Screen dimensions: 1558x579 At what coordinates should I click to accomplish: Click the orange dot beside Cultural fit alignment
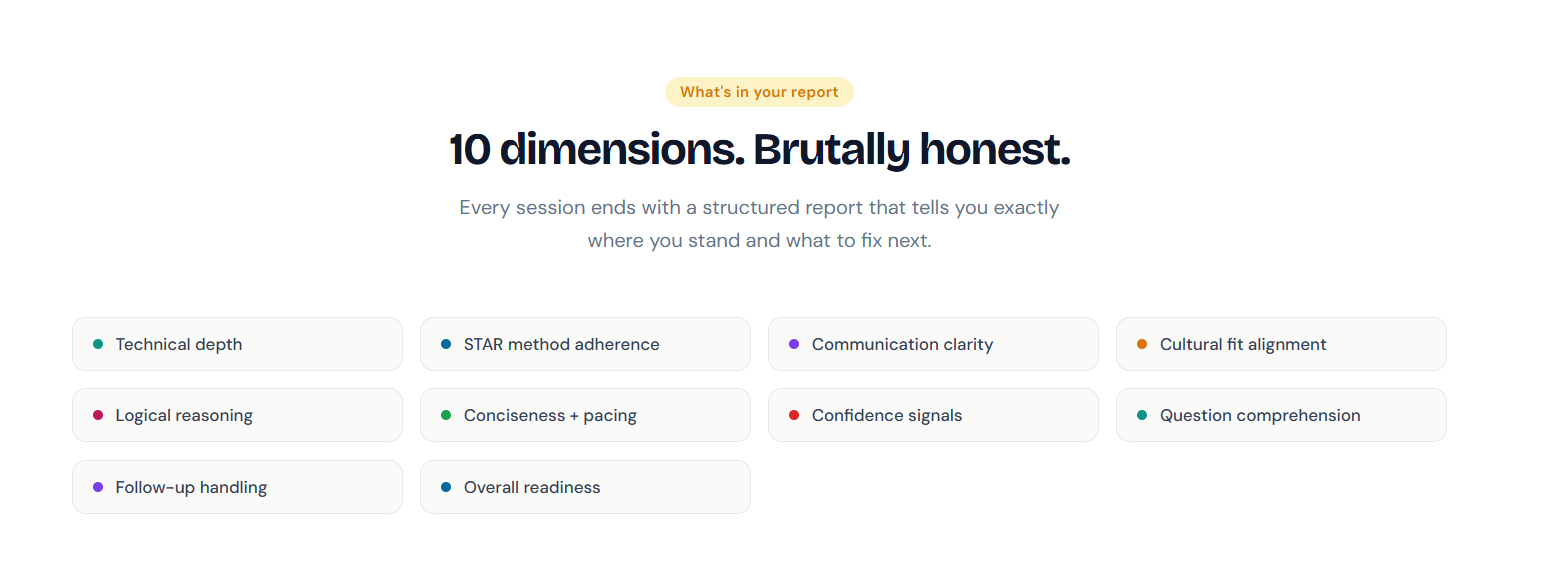coord(1142,344)
